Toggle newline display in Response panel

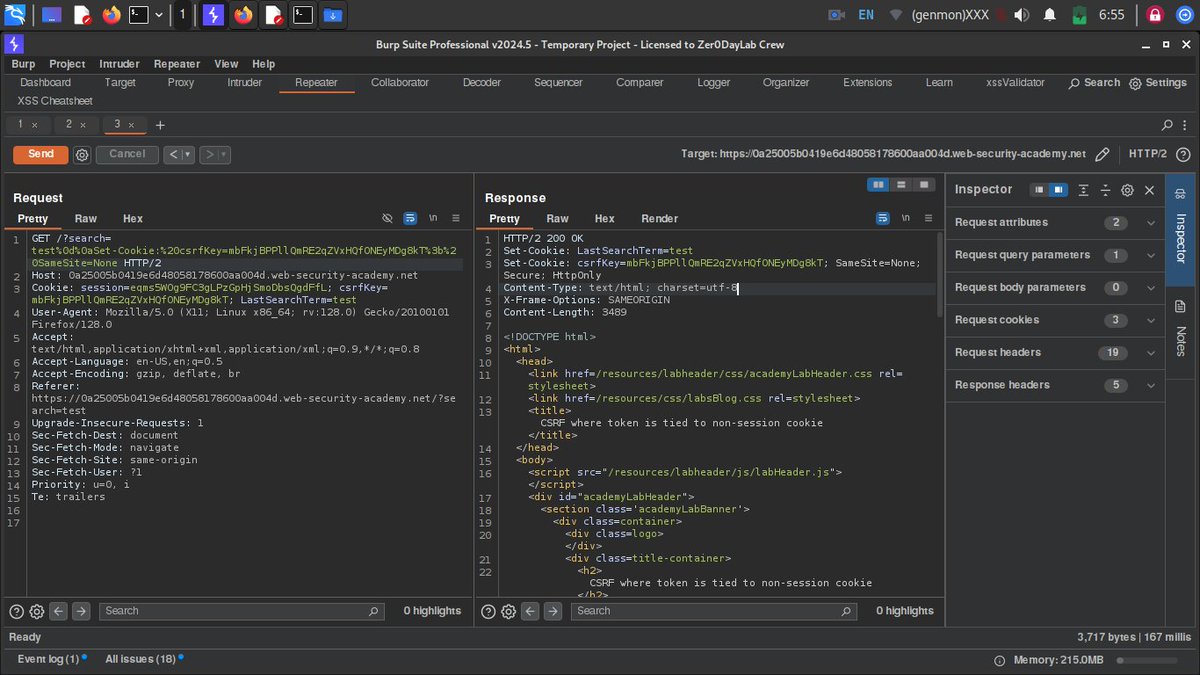click(905, 218)
